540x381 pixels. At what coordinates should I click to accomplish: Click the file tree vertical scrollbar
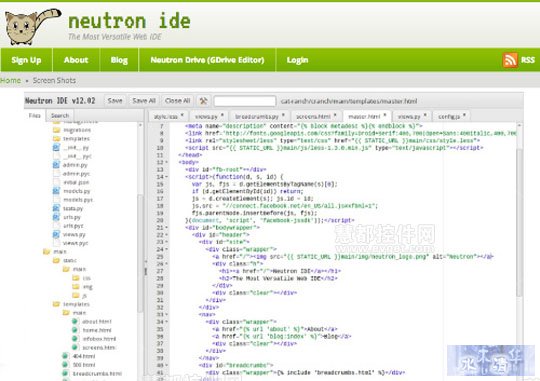[140, 253]
